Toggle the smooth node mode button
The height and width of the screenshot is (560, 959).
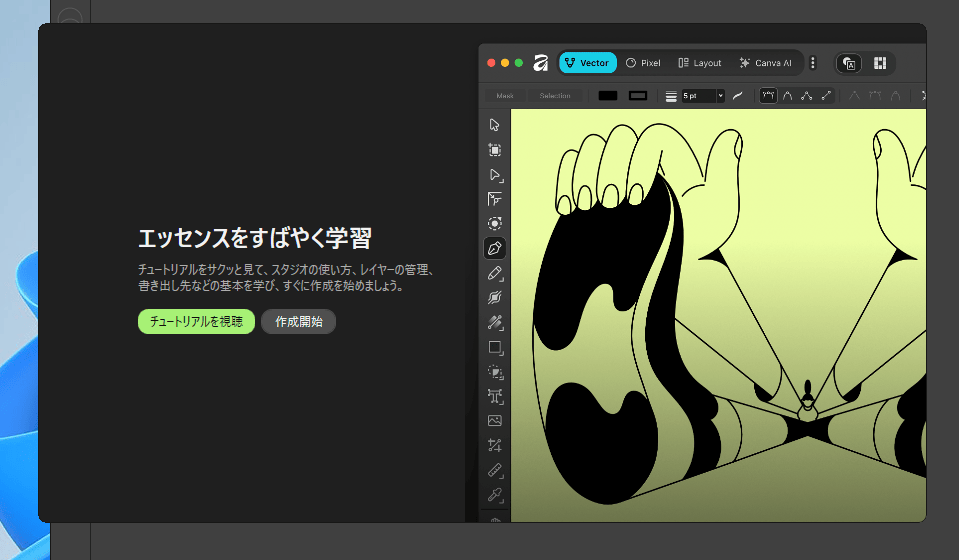tap(788, 96)
